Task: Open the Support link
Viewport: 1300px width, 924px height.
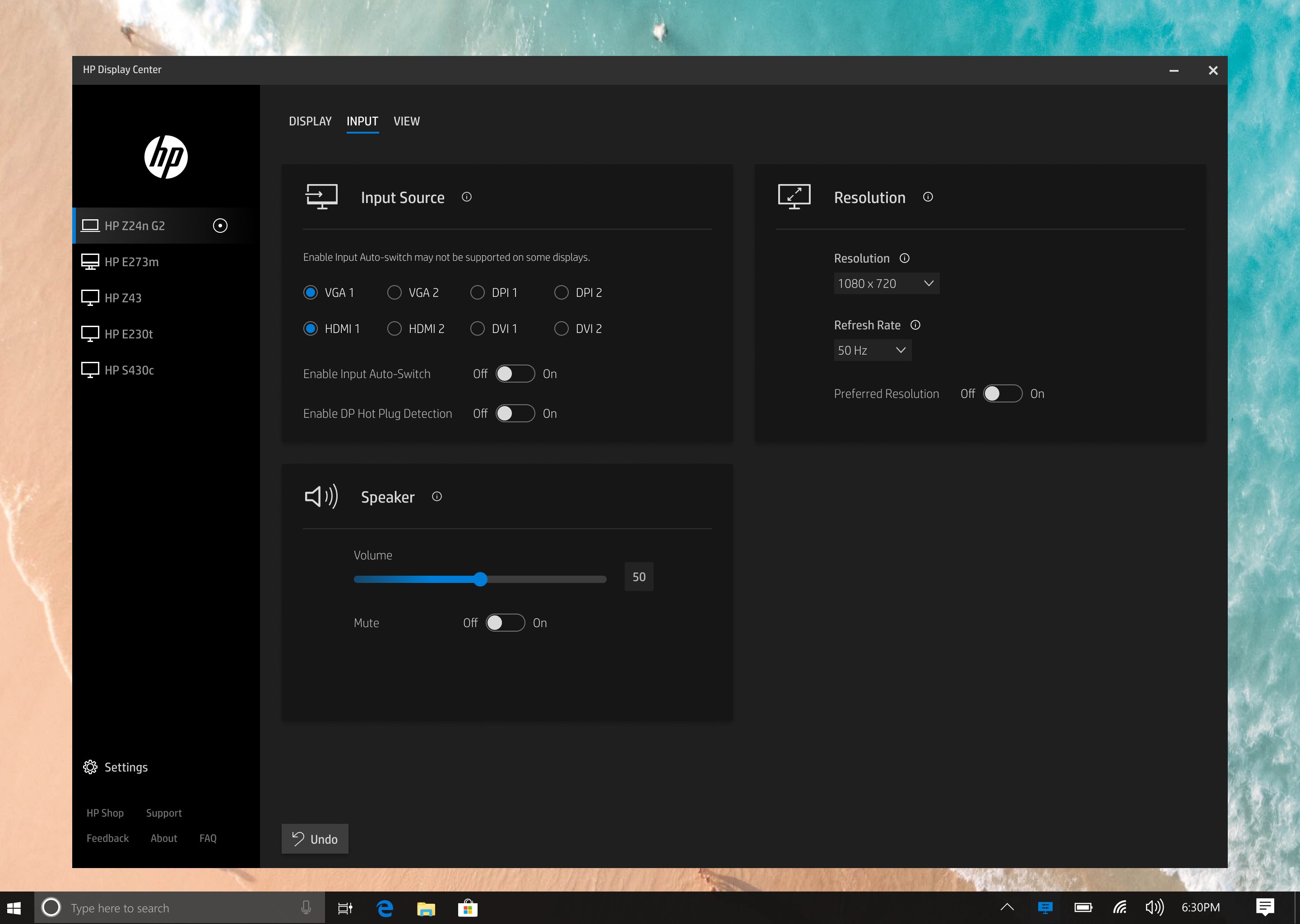Action: tap(164, 813)
